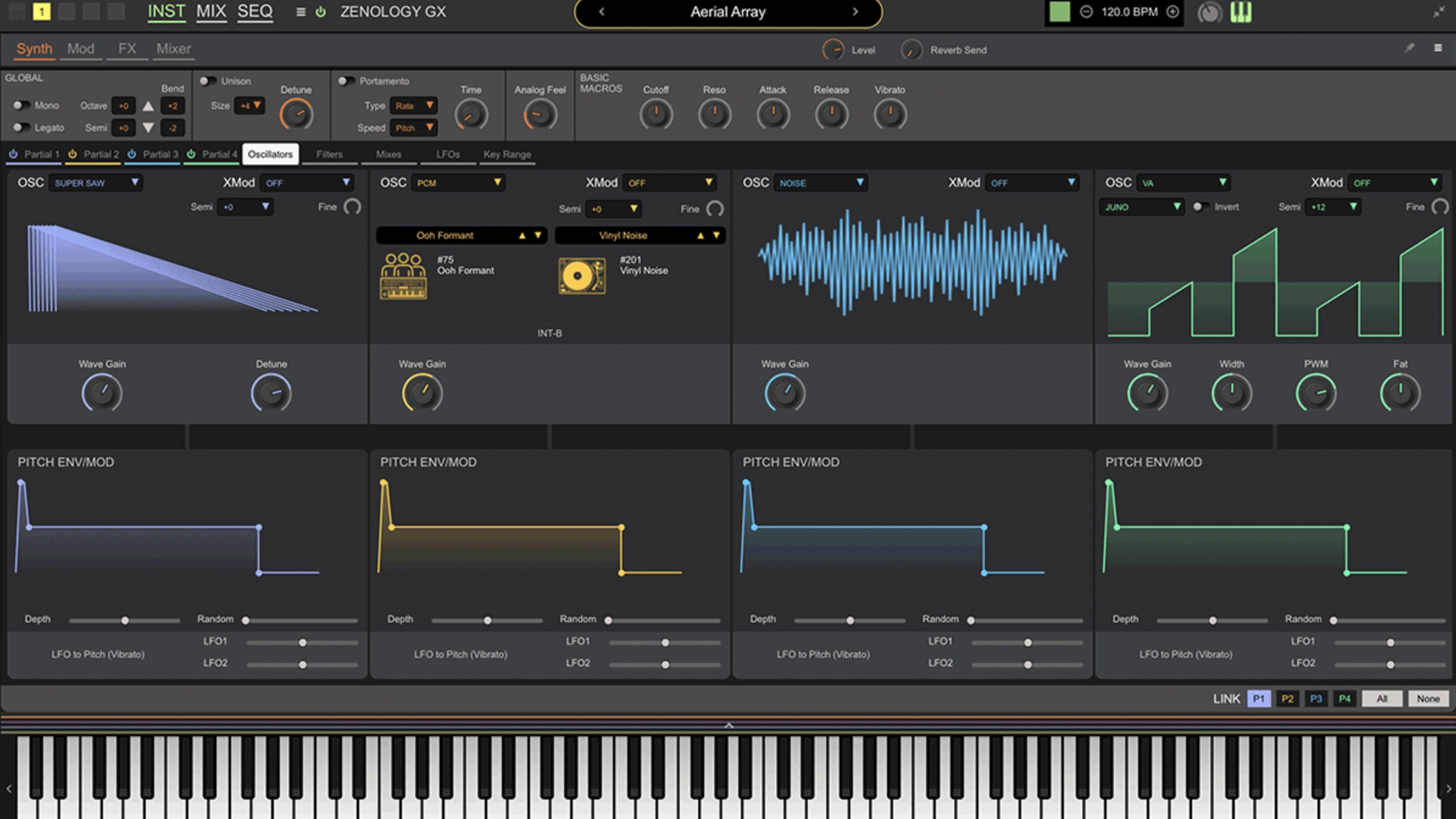The height and width of the screenshot is (819, 1456).
Task: Expand the Portamento Type Rate dropdown
Action: pos(413,106)
